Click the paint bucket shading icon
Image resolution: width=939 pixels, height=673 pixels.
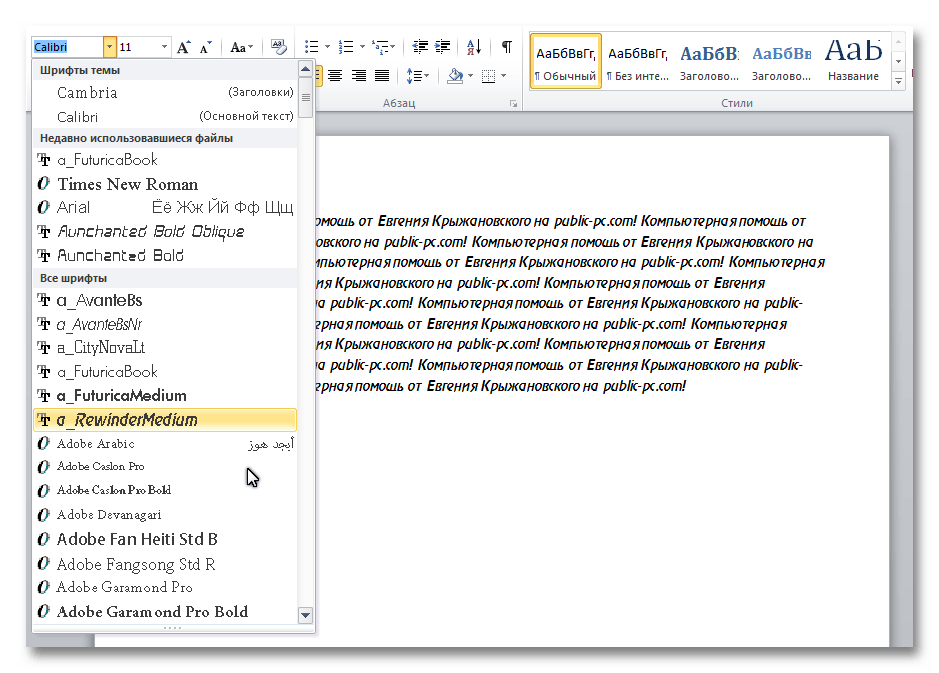click(x=455, y=76)
